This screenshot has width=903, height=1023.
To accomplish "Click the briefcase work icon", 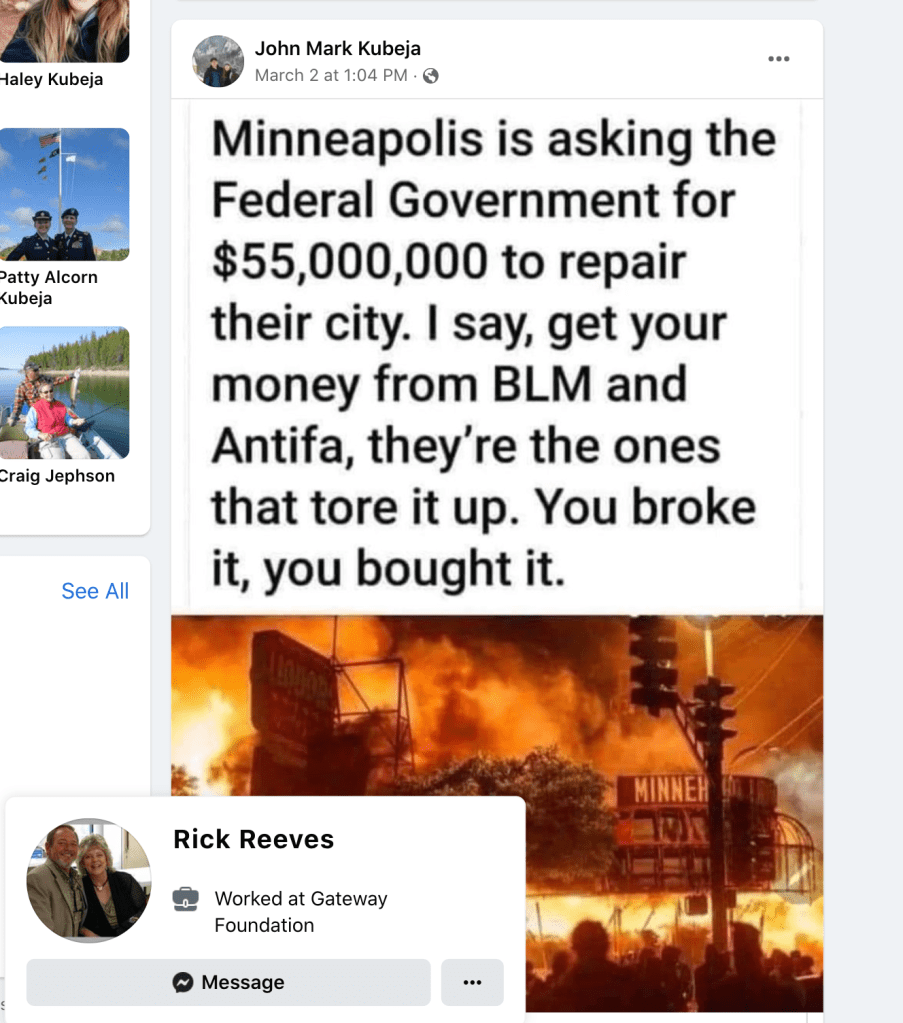I will click(x=186, y=899).
